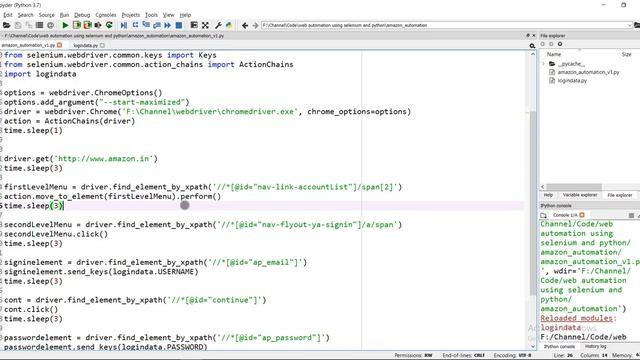Sort file explorer by Name column
This screenshot has width=640, height=360.
pos(554,54)
